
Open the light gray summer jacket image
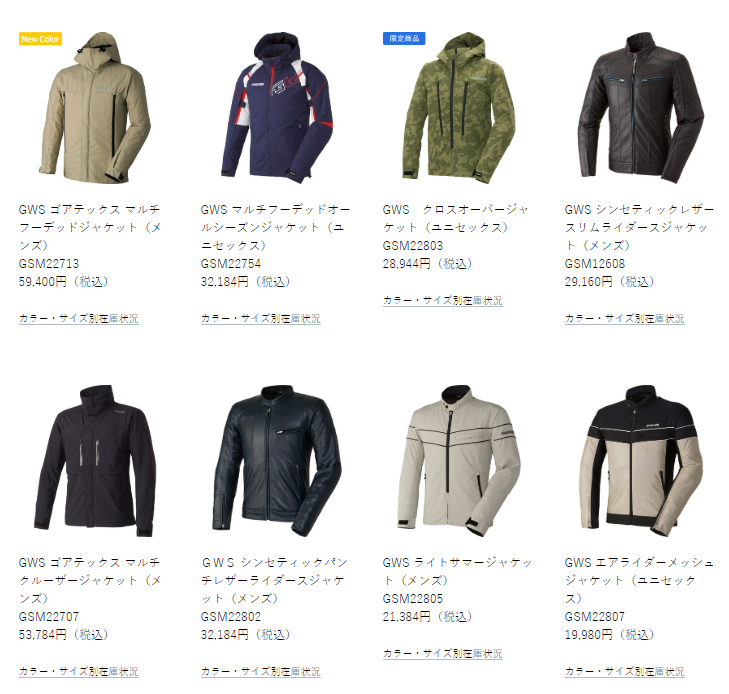click(459, 461)
